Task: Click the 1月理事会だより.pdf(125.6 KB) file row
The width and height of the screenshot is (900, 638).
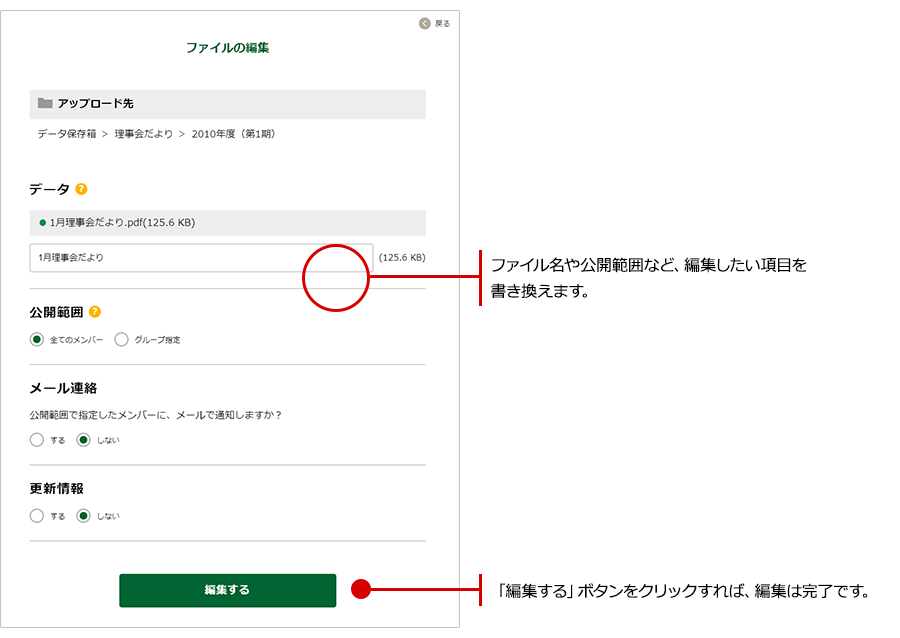Action: [227, 222]
